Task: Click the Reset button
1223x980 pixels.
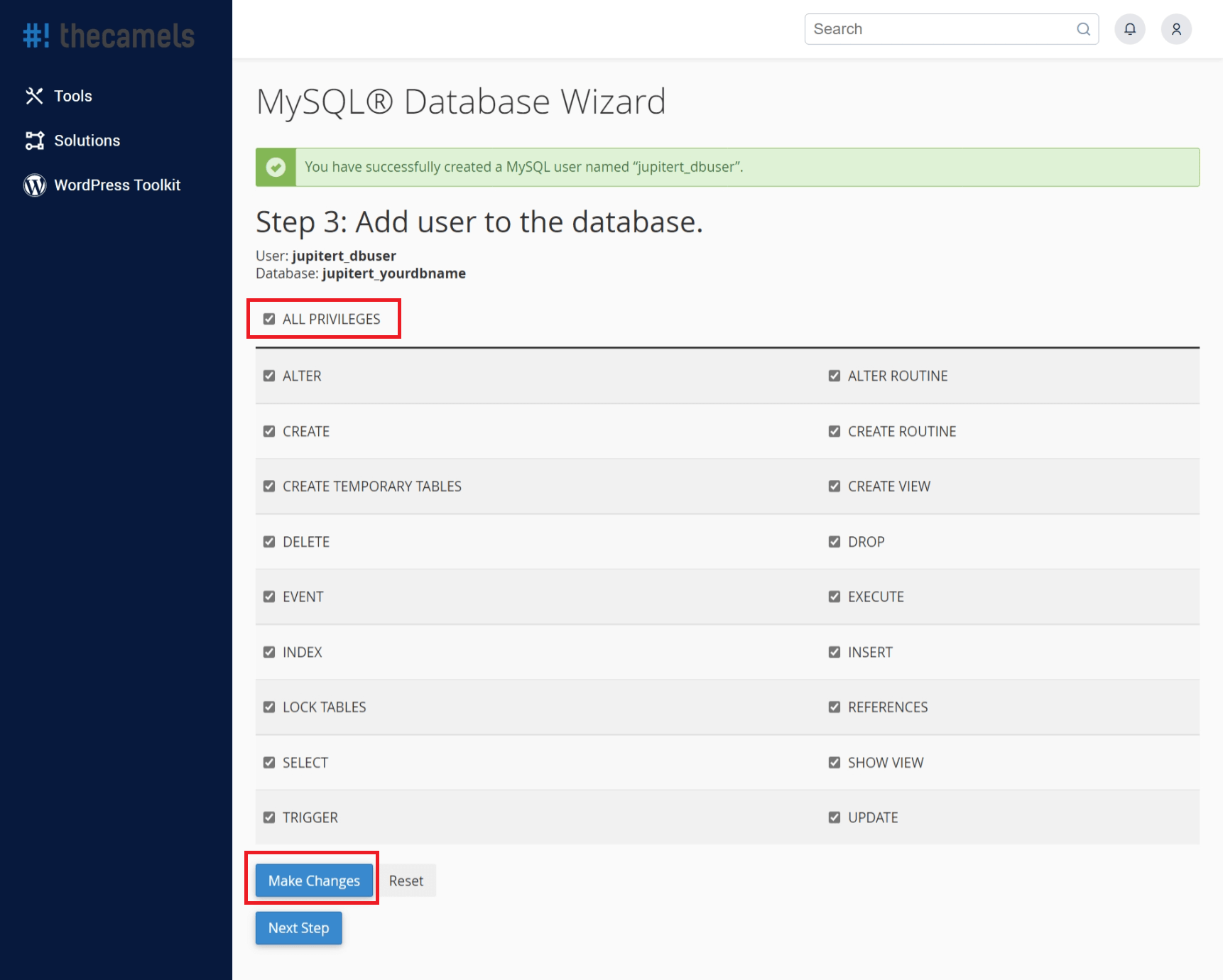Action: (x=406, y=881)
